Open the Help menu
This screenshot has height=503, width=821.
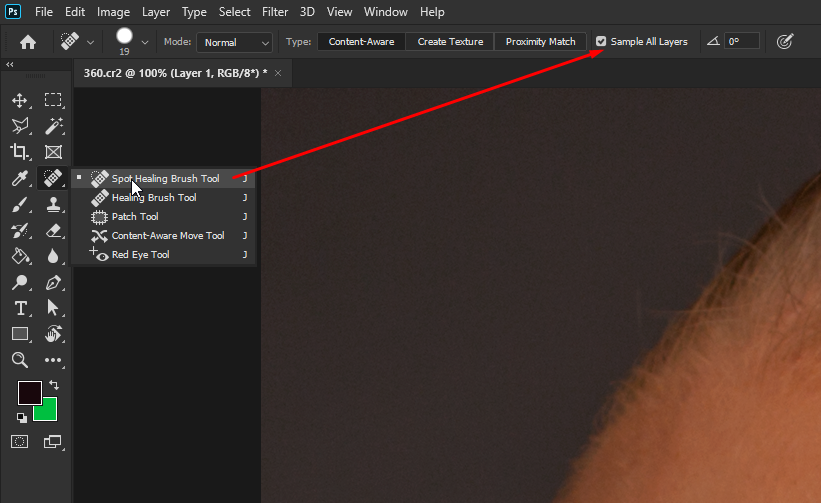point(432,12)
